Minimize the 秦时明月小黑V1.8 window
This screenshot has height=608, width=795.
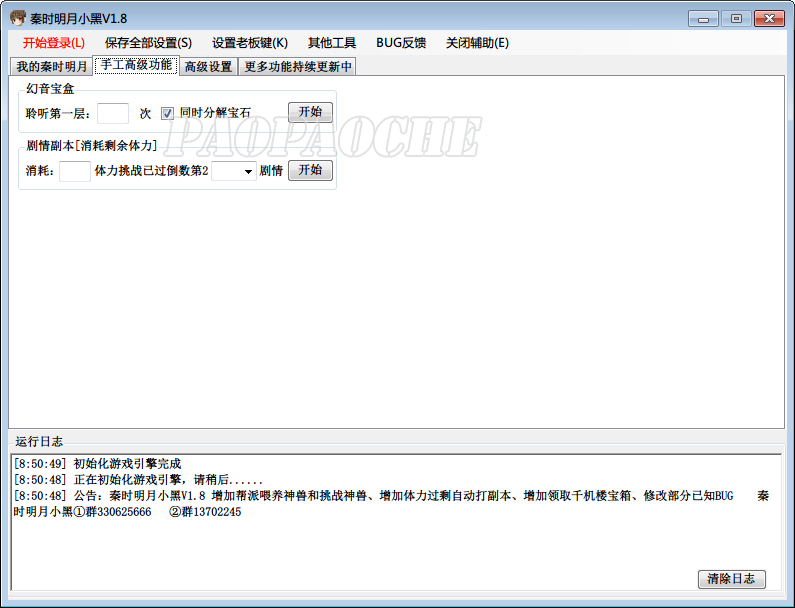[703, 19]
